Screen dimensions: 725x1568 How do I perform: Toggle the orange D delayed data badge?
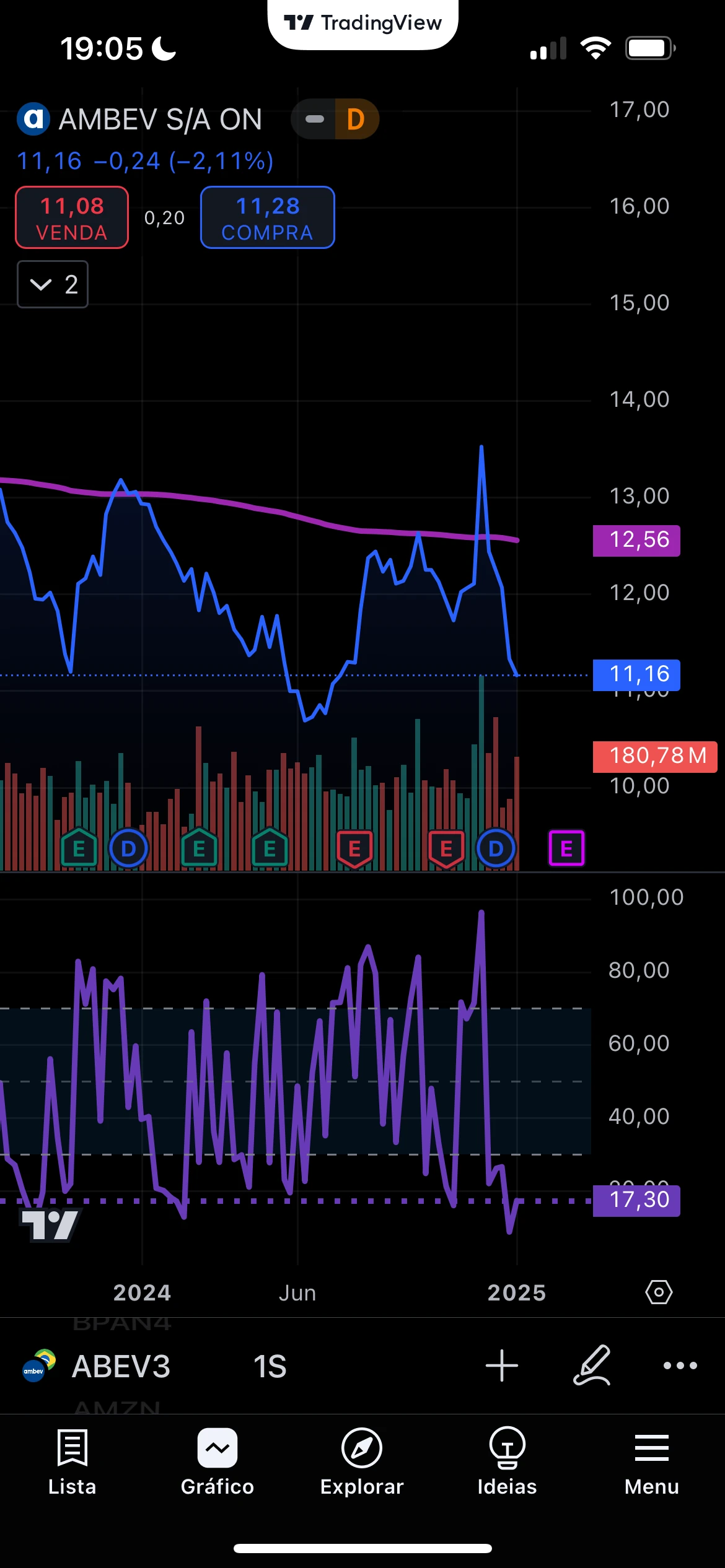(x=356, y=119)
